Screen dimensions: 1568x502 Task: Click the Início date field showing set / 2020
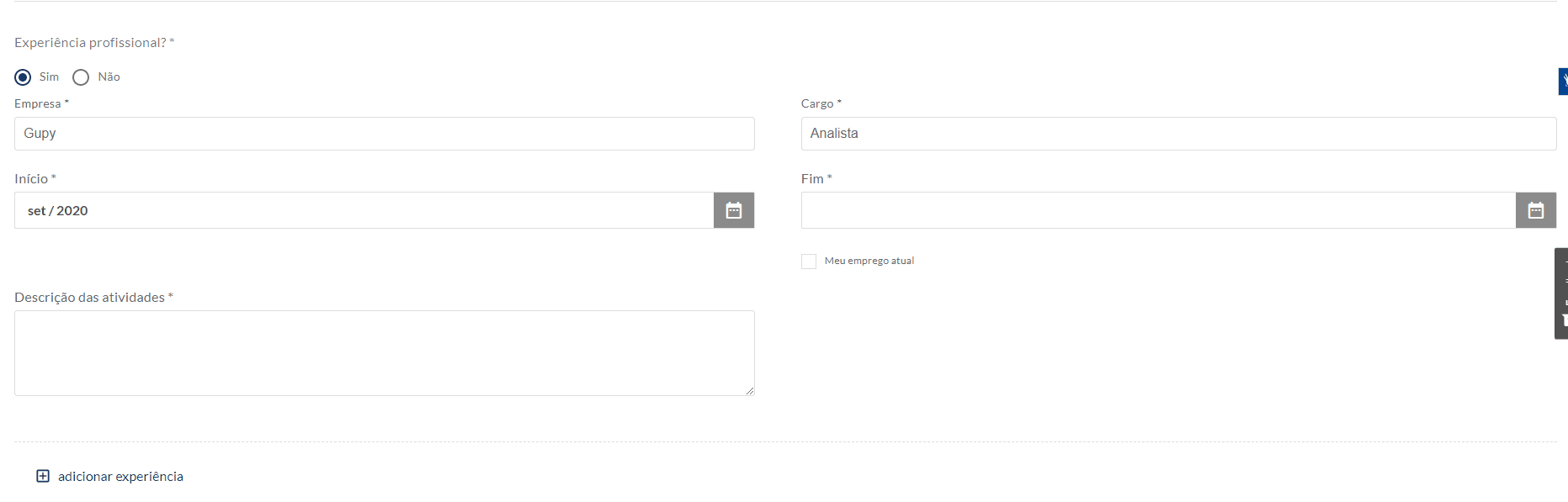[x=364, y=210]
